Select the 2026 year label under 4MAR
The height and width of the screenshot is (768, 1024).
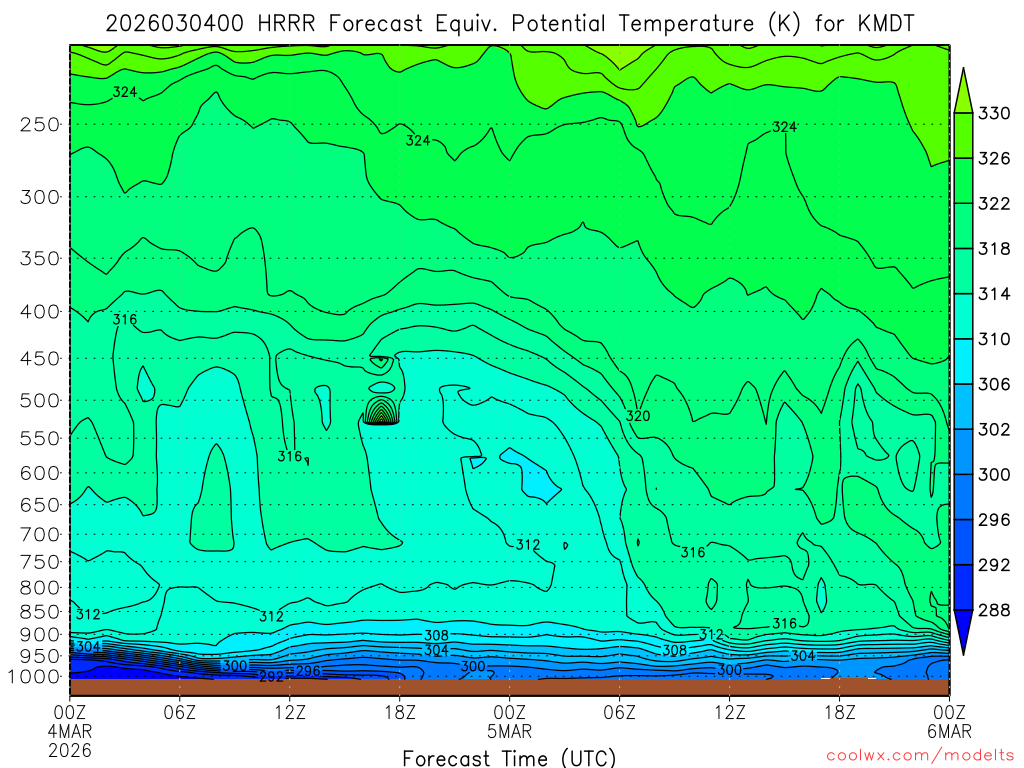71,750
